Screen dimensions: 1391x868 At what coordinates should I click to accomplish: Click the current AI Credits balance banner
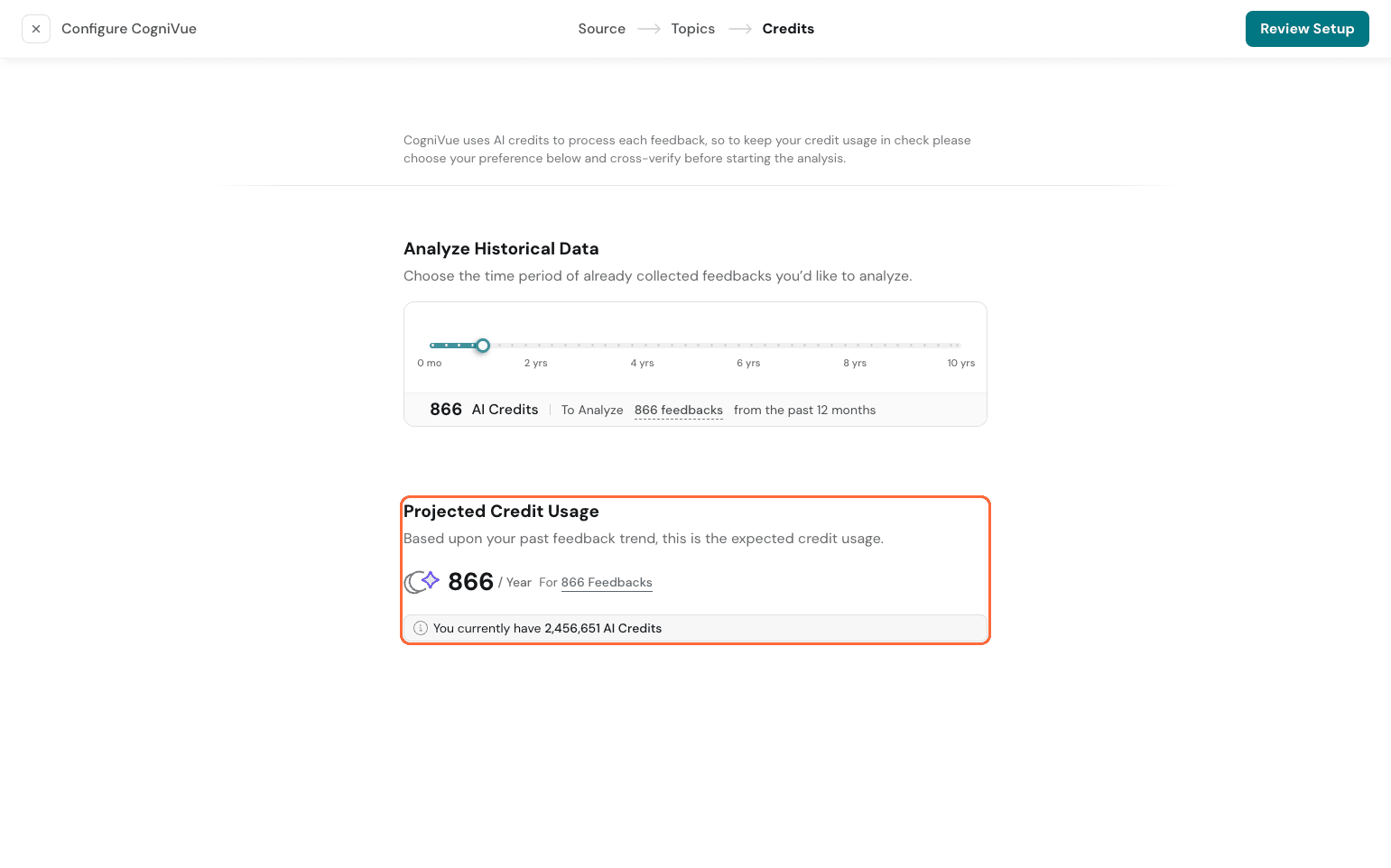point(694,628)
